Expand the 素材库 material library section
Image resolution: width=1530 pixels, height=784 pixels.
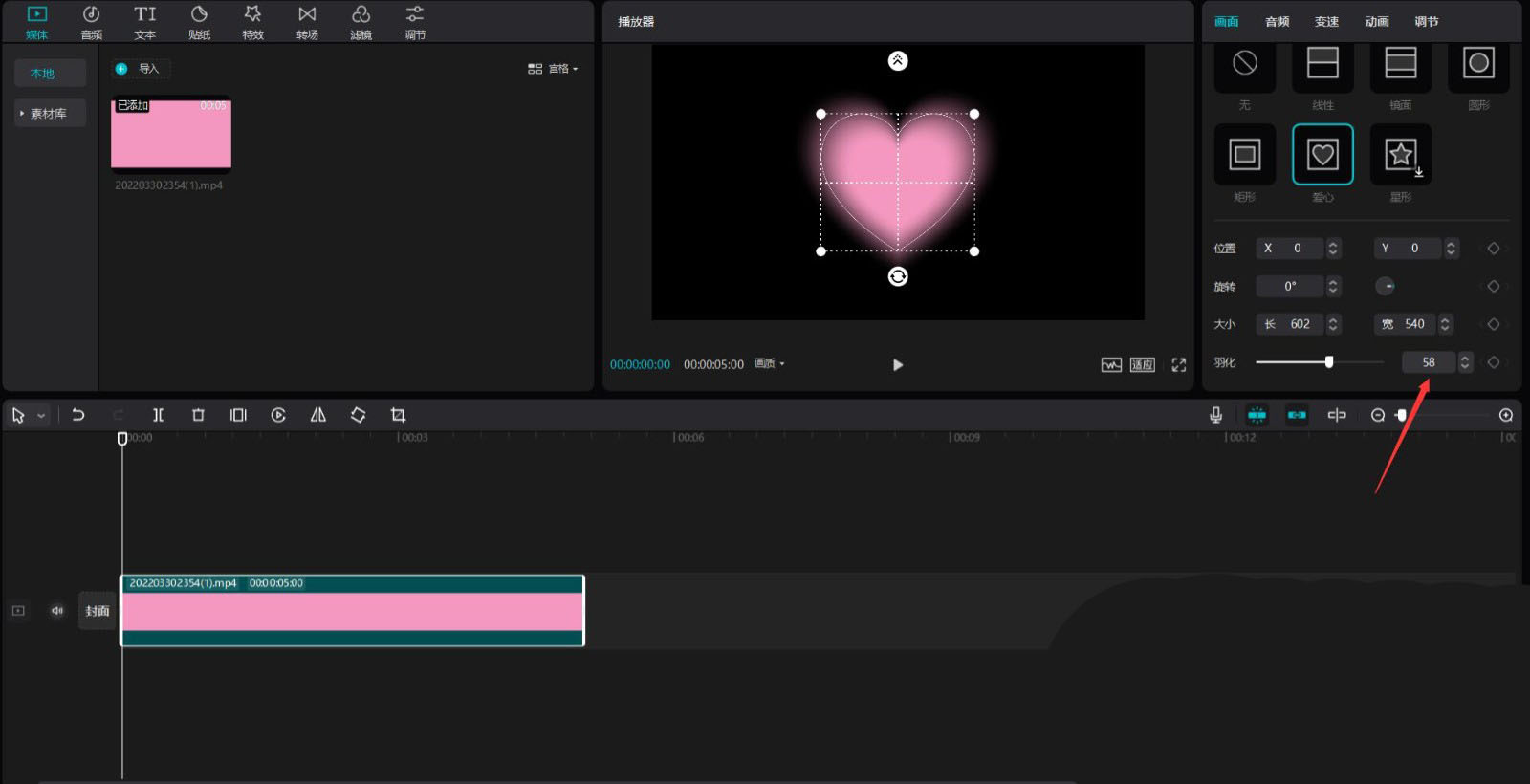coord(48,114)
